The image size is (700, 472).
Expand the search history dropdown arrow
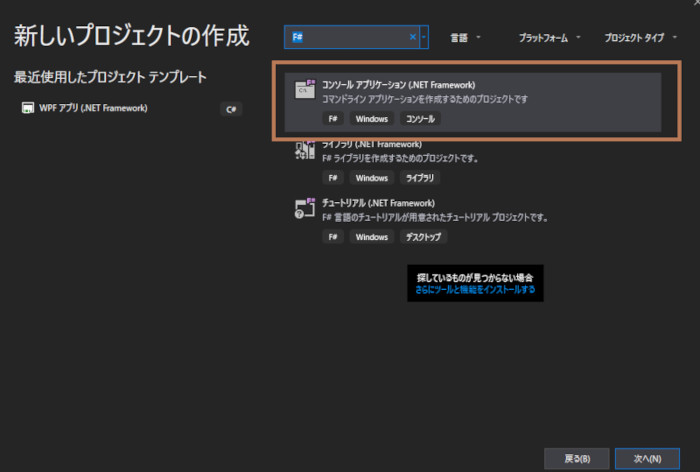pyautogui.click(x=425, y=37)
